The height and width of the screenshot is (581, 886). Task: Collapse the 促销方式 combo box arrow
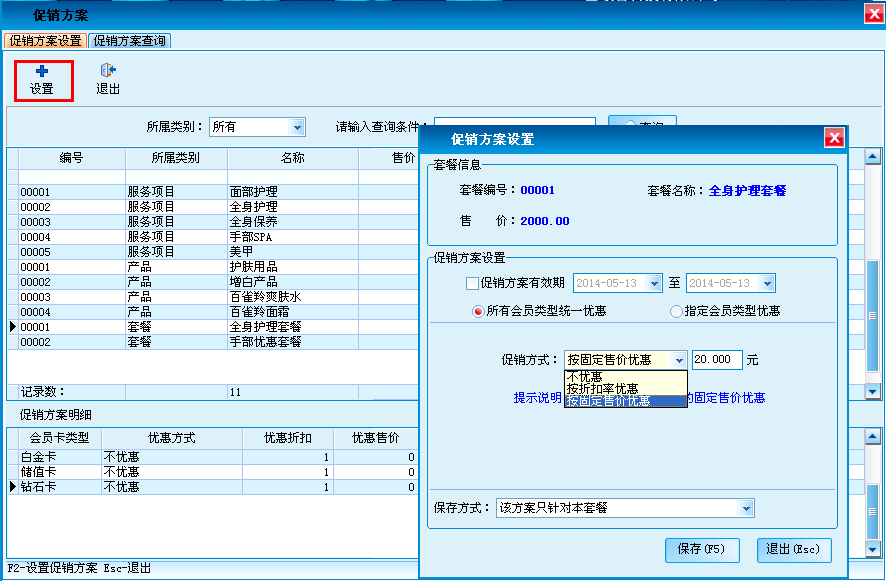(680, 360)
